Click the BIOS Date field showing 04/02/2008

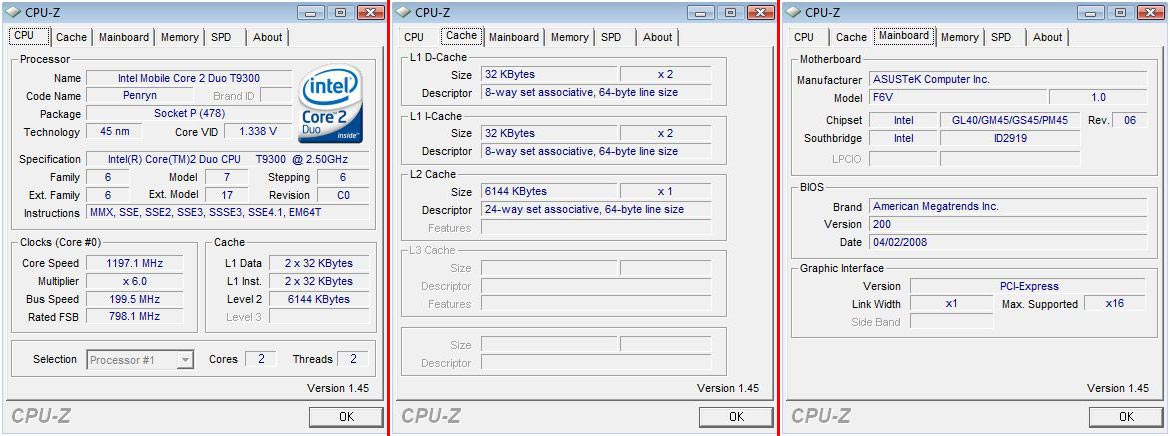1007,243
